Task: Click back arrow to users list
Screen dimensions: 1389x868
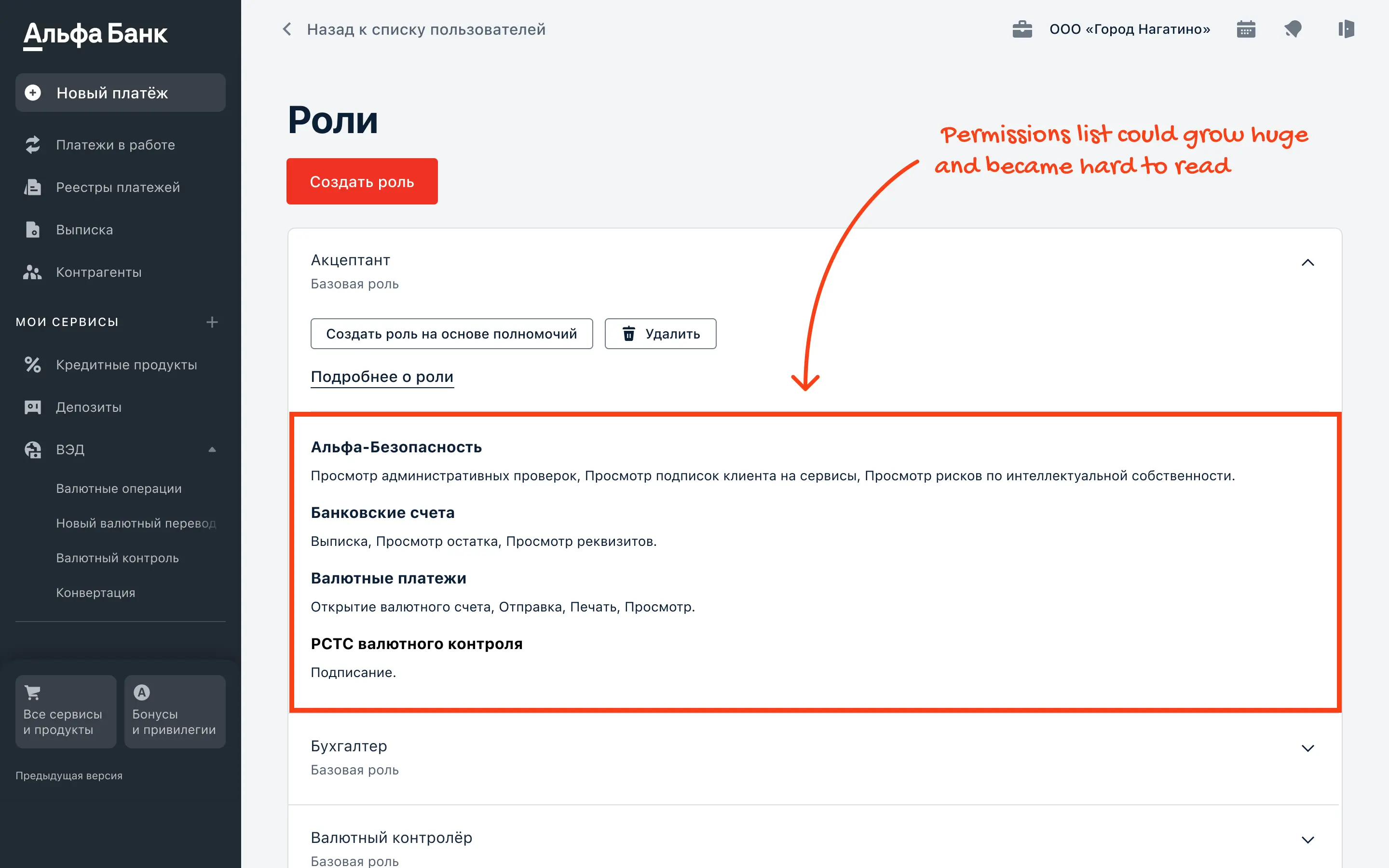Action: pos(287,29)
